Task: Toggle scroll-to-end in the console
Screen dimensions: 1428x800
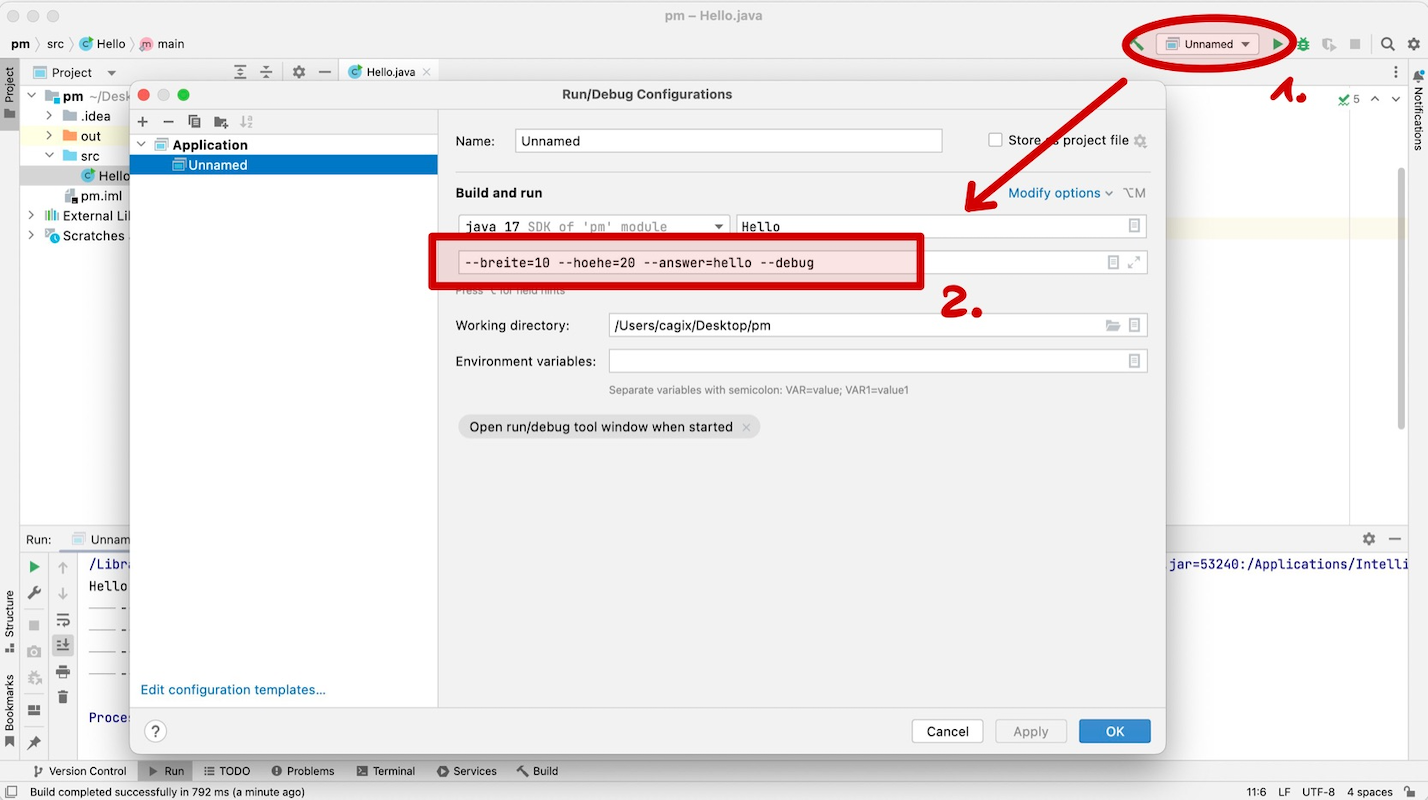Action: (x=62, y=645)
